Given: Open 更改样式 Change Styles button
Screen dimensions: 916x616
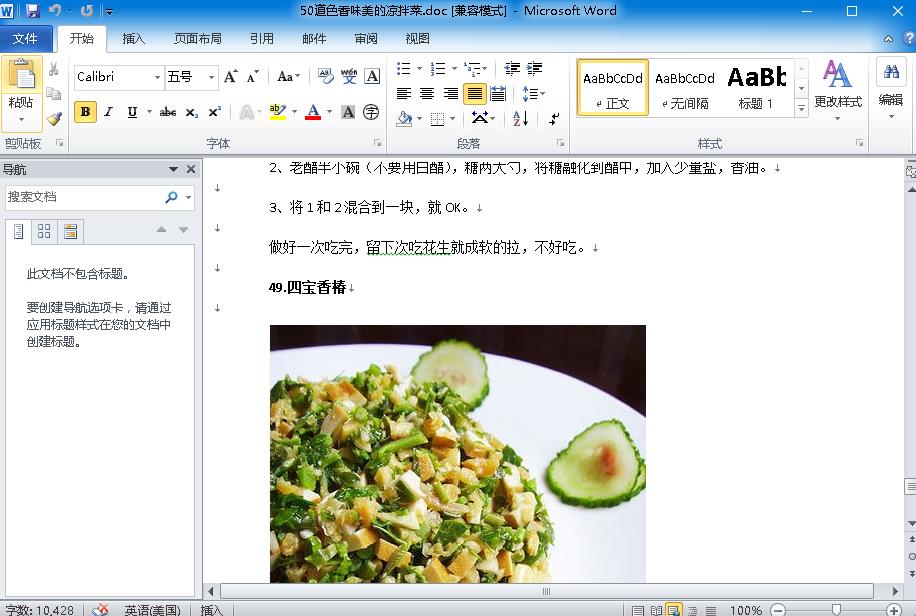Looking at the screenshot, I should click(838, 89).
